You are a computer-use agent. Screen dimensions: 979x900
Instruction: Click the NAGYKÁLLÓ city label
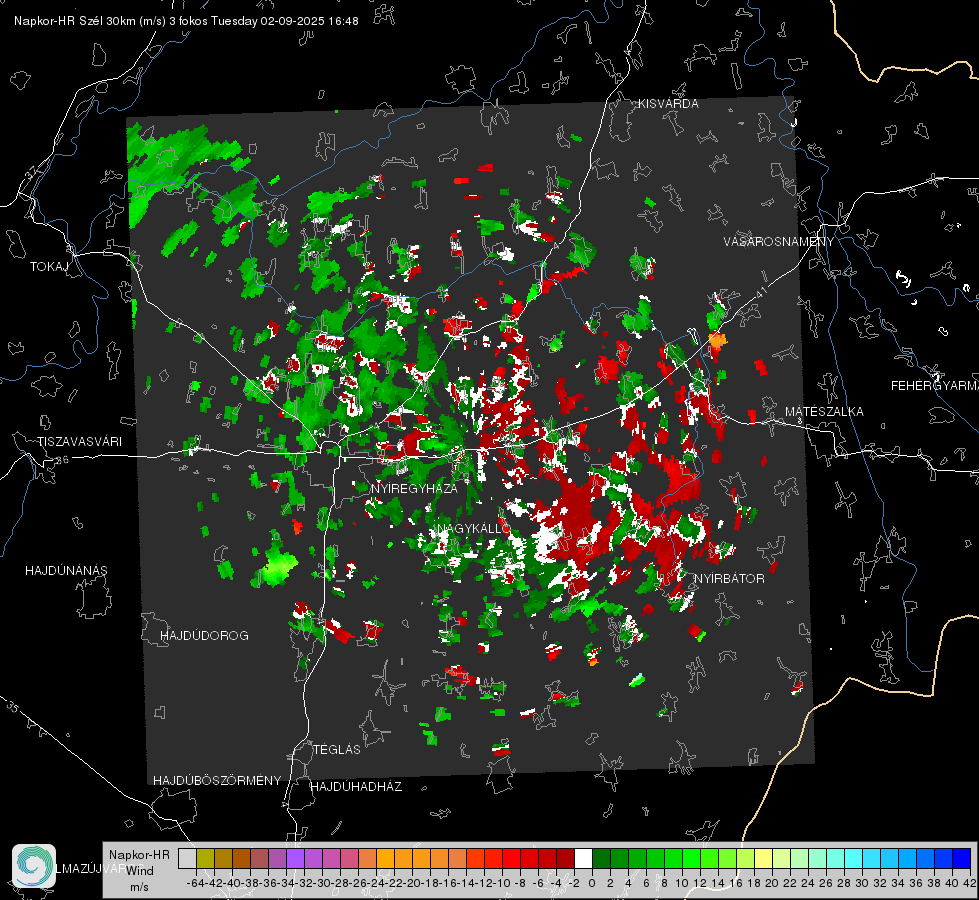(473, 529)
